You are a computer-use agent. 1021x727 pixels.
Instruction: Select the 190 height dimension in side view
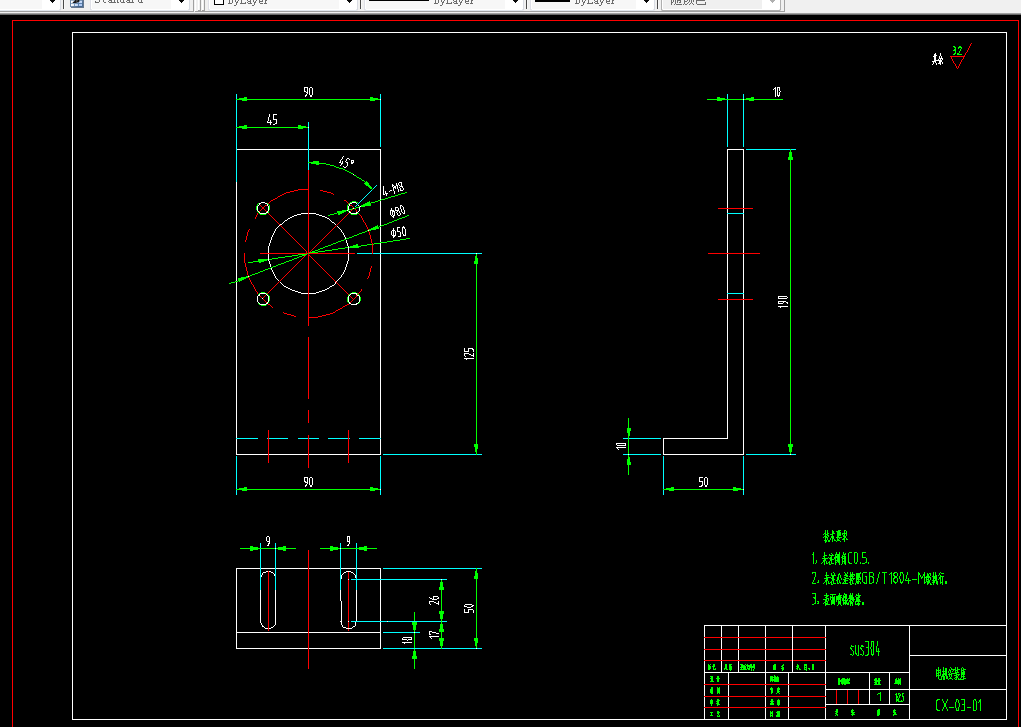pyautogui.click(x=783, y=302)
